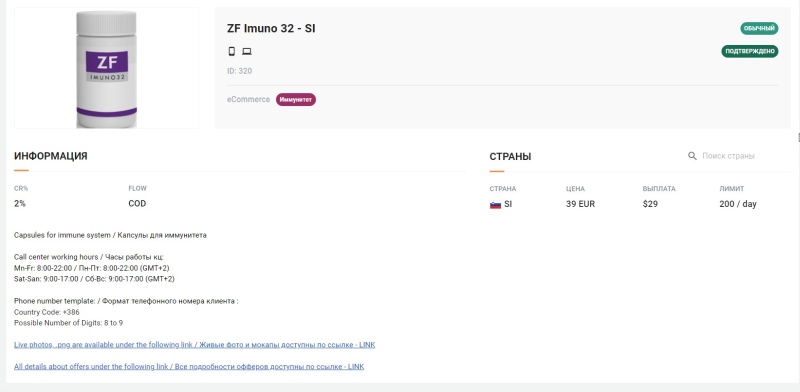
Task: Open the ZF Imuno32 product image
Action: (106, 68)
